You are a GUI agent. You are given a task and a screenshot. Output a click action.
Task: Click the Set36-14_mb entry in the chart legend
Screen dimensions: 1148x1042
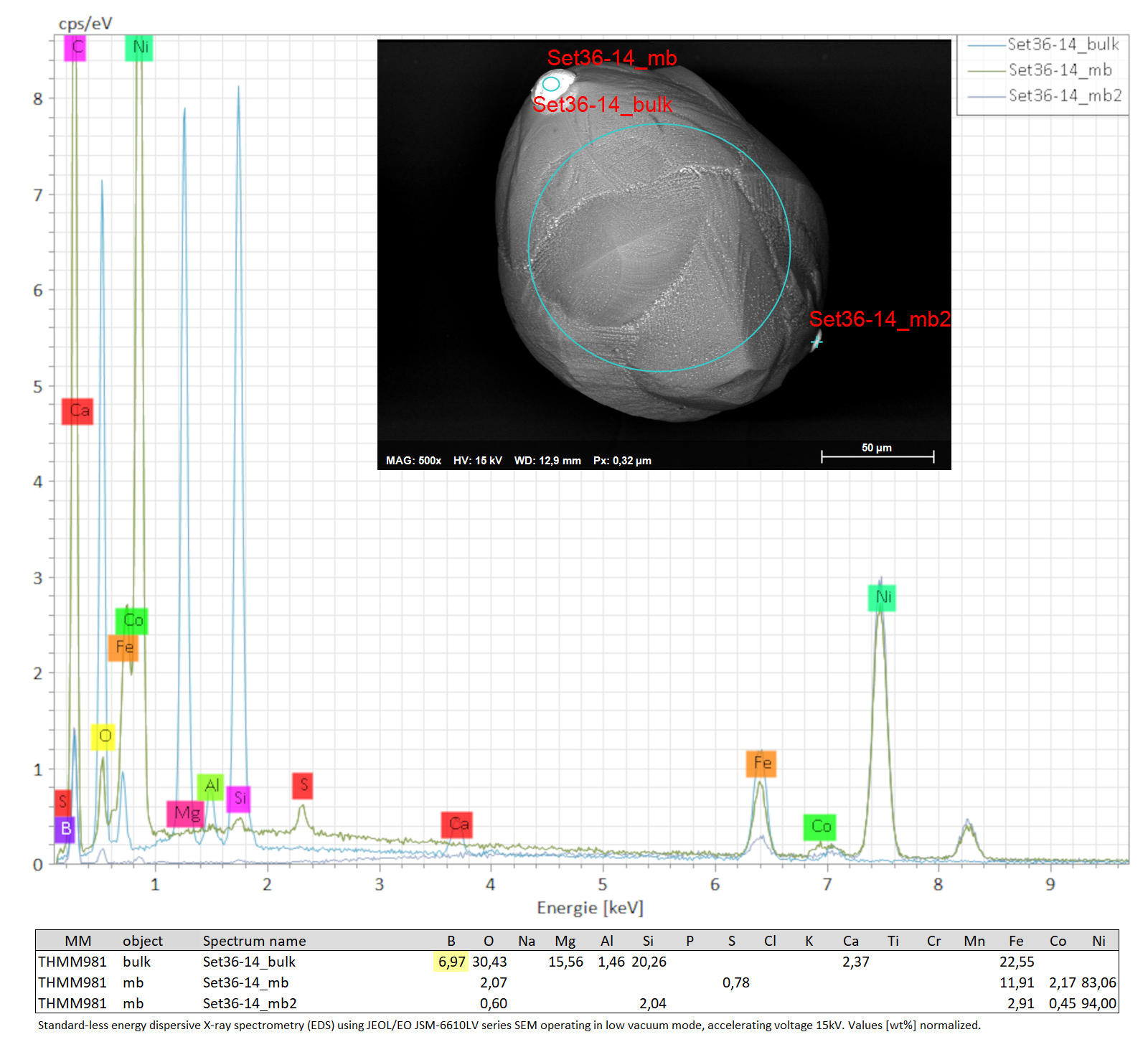click(x=1040, y=70)
